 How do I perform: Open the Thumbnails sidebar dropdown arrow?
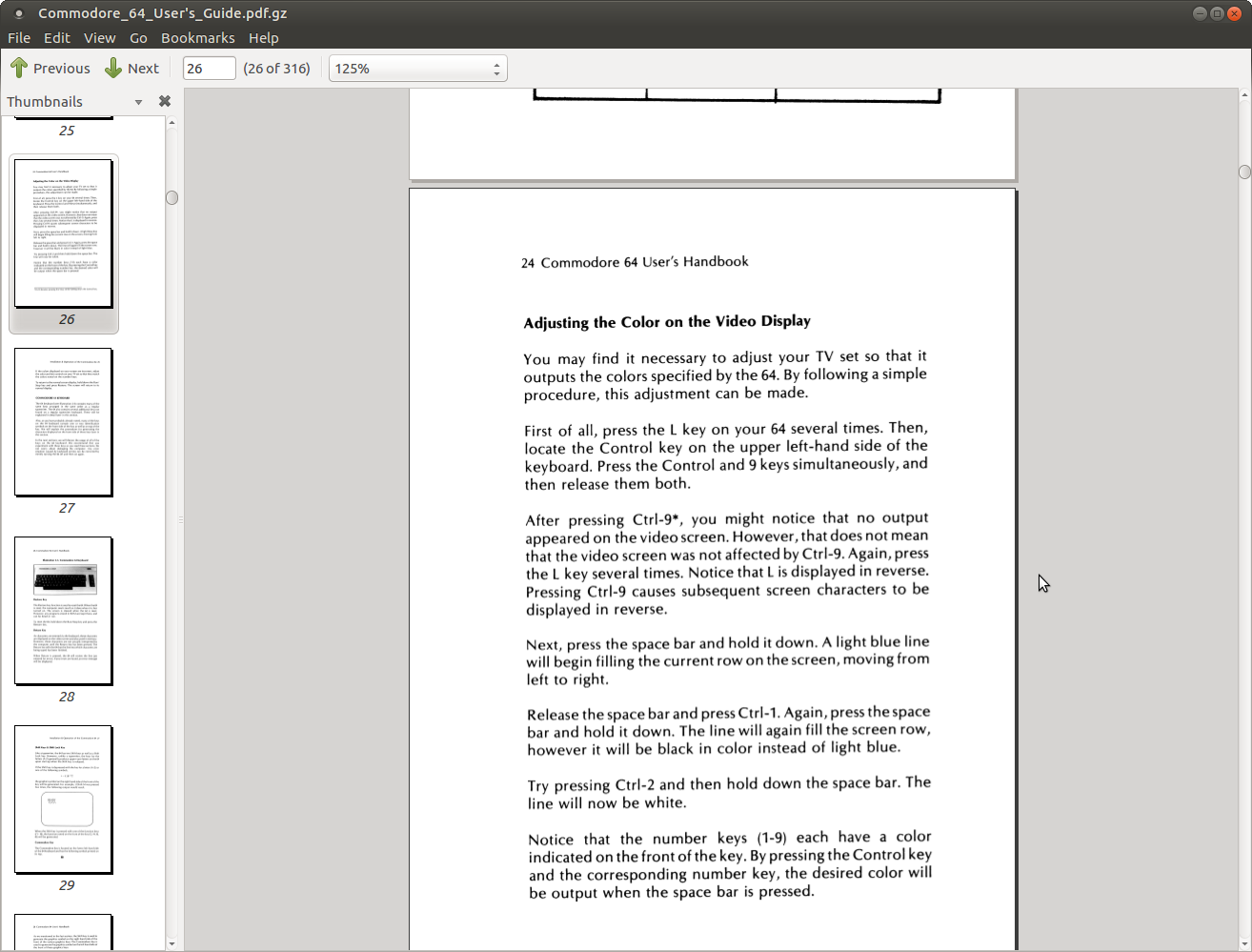click(138, 102)
